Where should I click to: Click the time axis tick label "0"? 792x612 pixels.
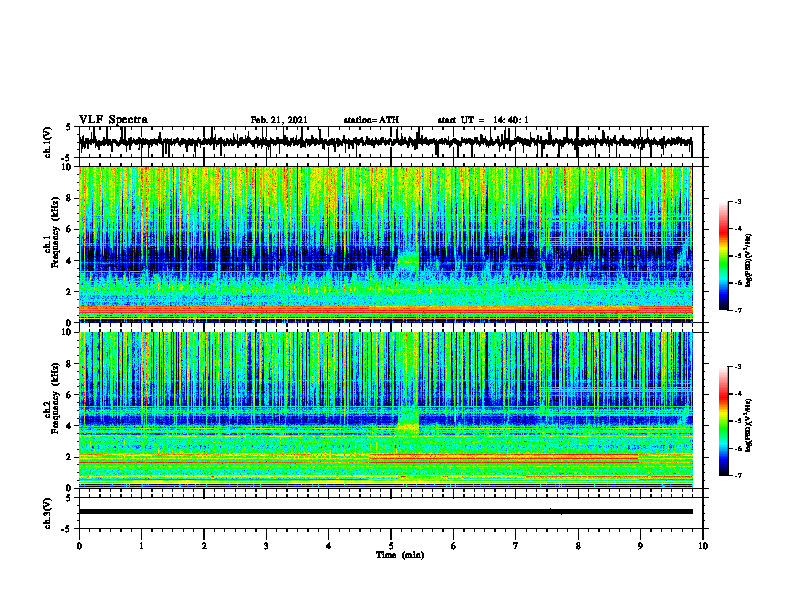(x=79, y=546)
